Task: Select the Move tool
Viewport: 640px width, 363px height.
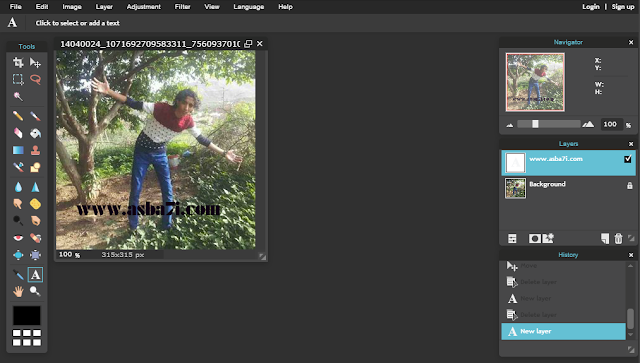Action: pyautogui.click(x=36, y=62)
